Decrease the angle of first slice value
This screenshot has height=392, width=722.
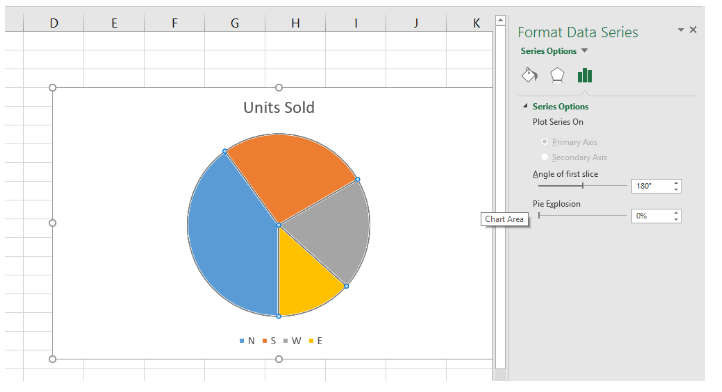click(x=676, y=189)
